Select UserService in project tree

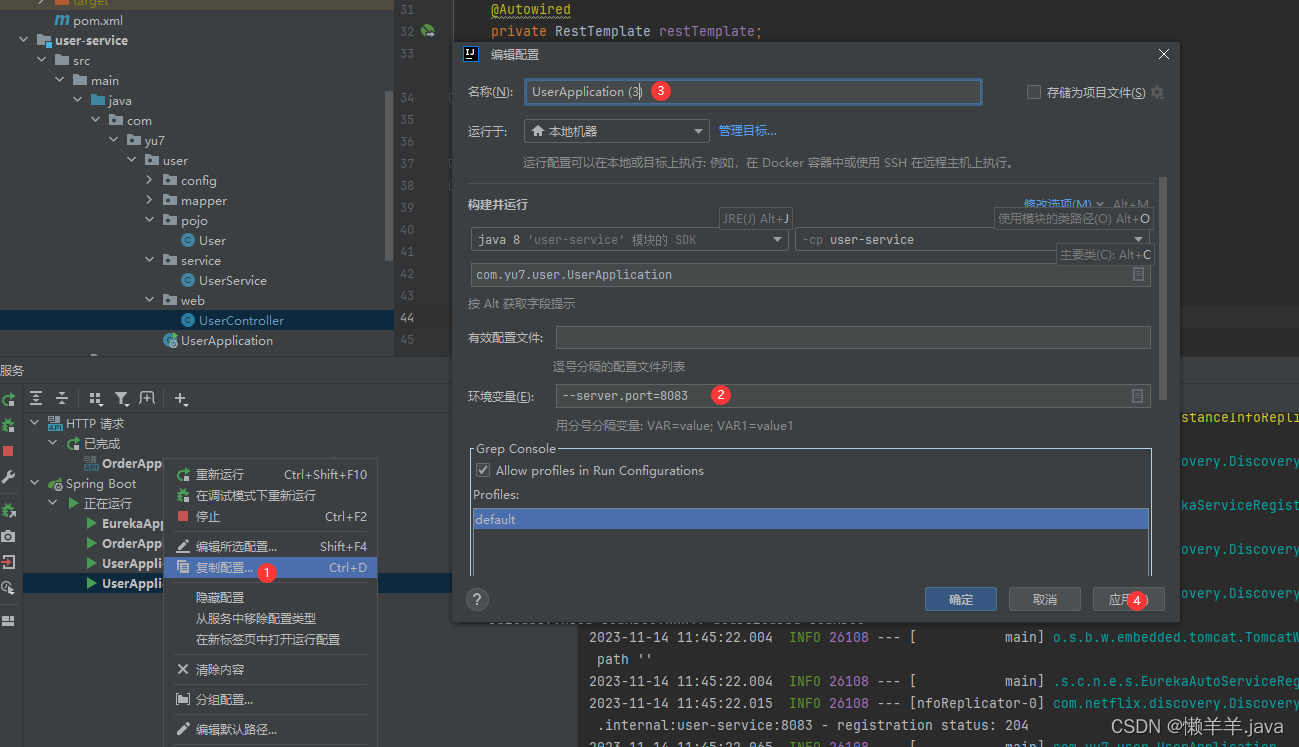[232, 280]
